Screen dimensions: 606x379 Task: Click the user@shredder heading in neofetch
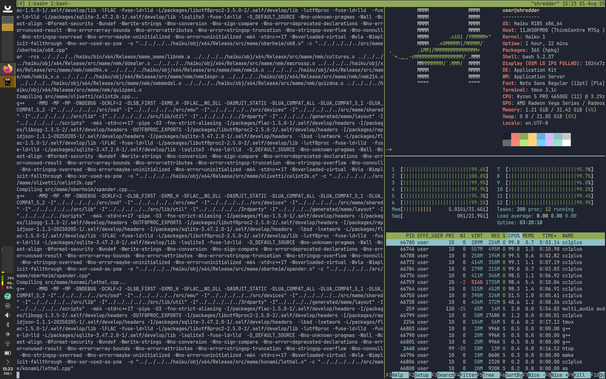(521, 10)
